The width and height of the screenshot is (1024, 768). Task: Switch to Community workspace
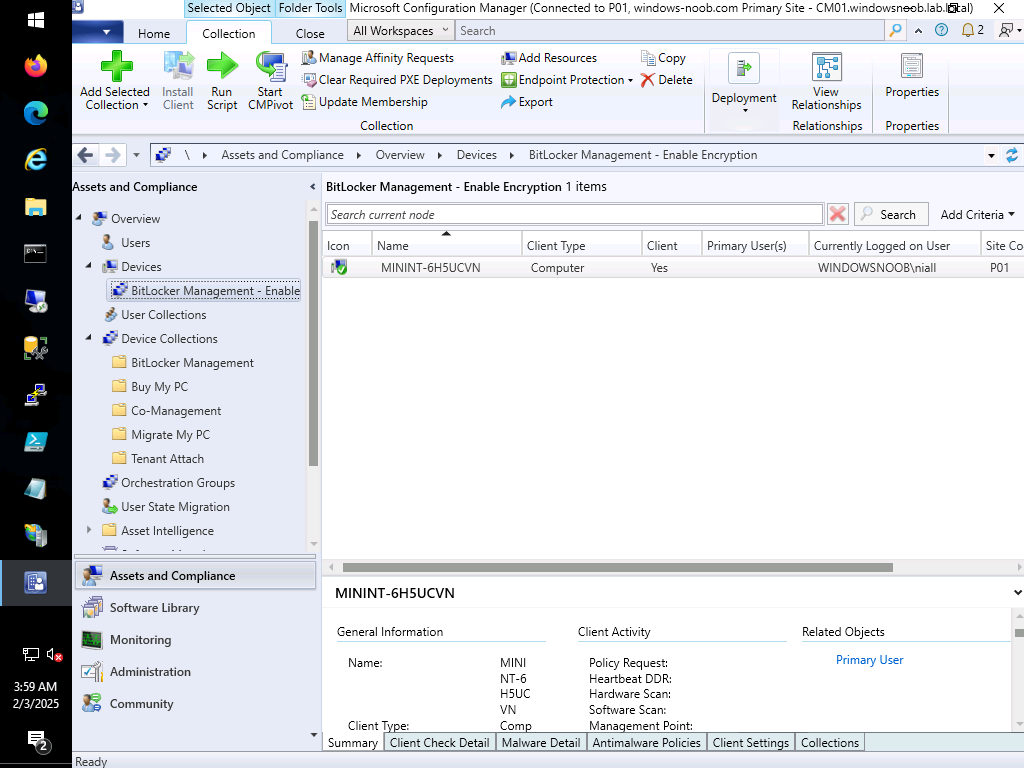[x=196, y=704]
